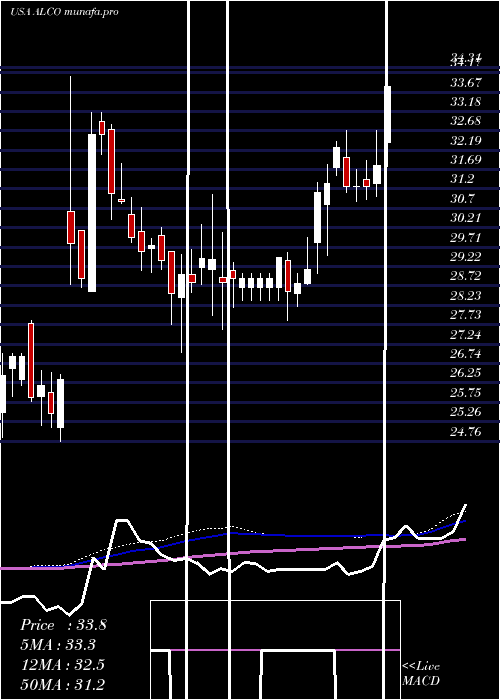Click the 24.76 price axis label

[x=466, y=431]
